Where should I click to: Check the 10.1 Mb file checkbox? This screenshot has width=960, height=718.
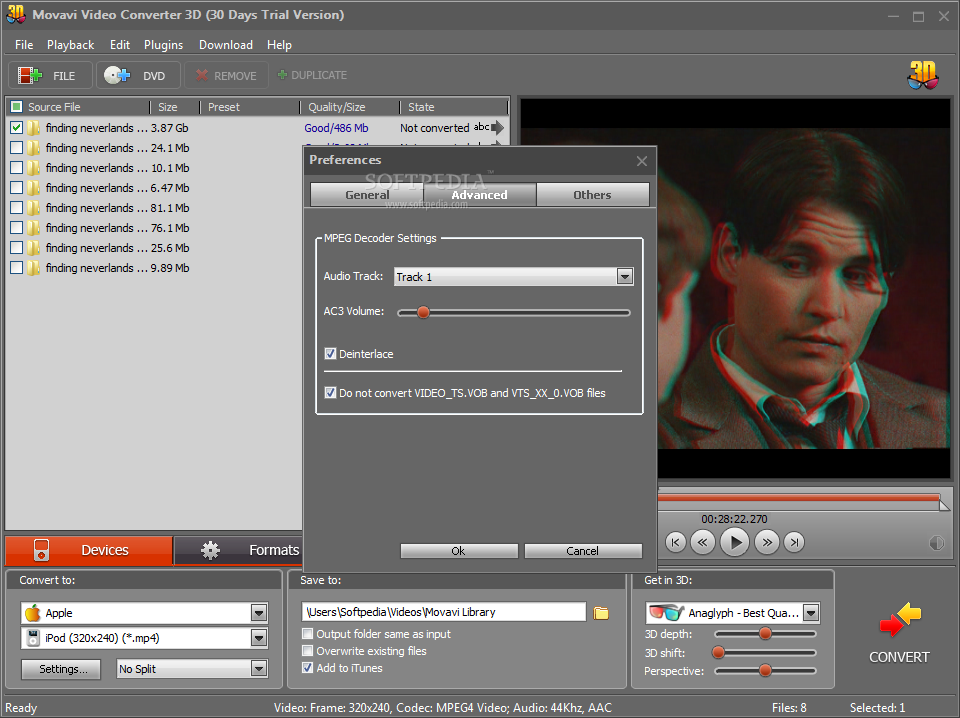pos(17,168)
